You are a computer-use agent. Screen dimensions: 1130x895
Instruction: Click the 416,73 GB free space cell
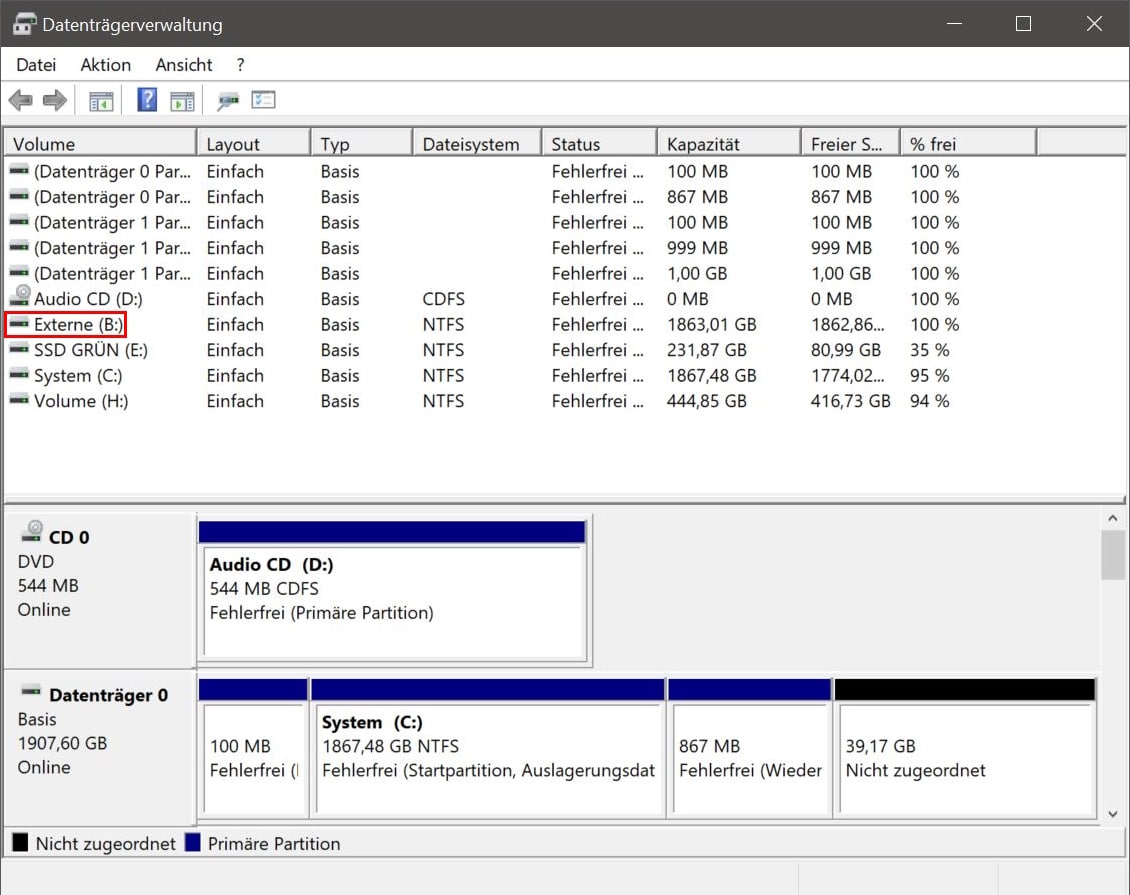(850, 401)
